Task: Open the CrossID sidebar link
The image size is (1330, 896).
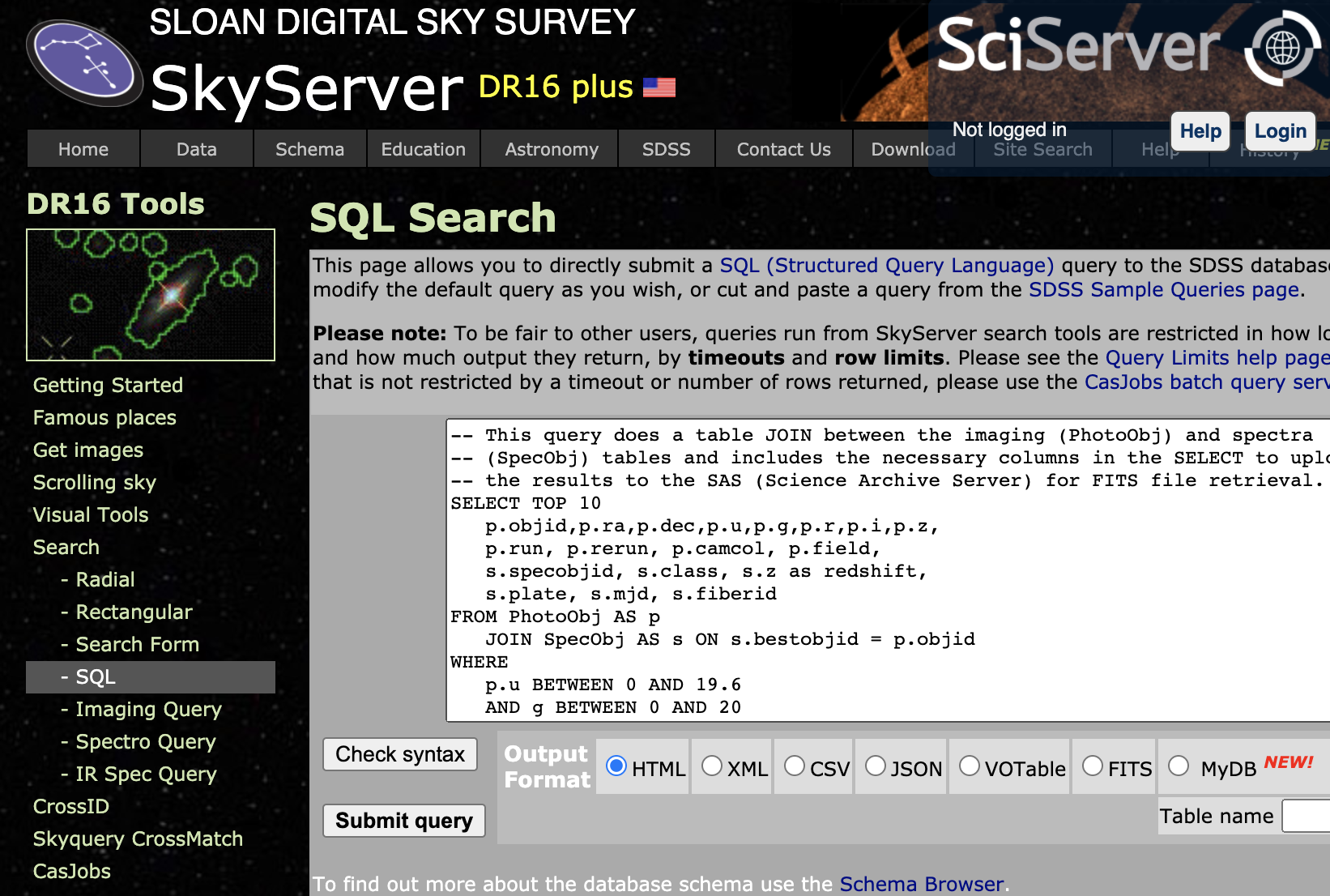Action: (x=71, y=806)
